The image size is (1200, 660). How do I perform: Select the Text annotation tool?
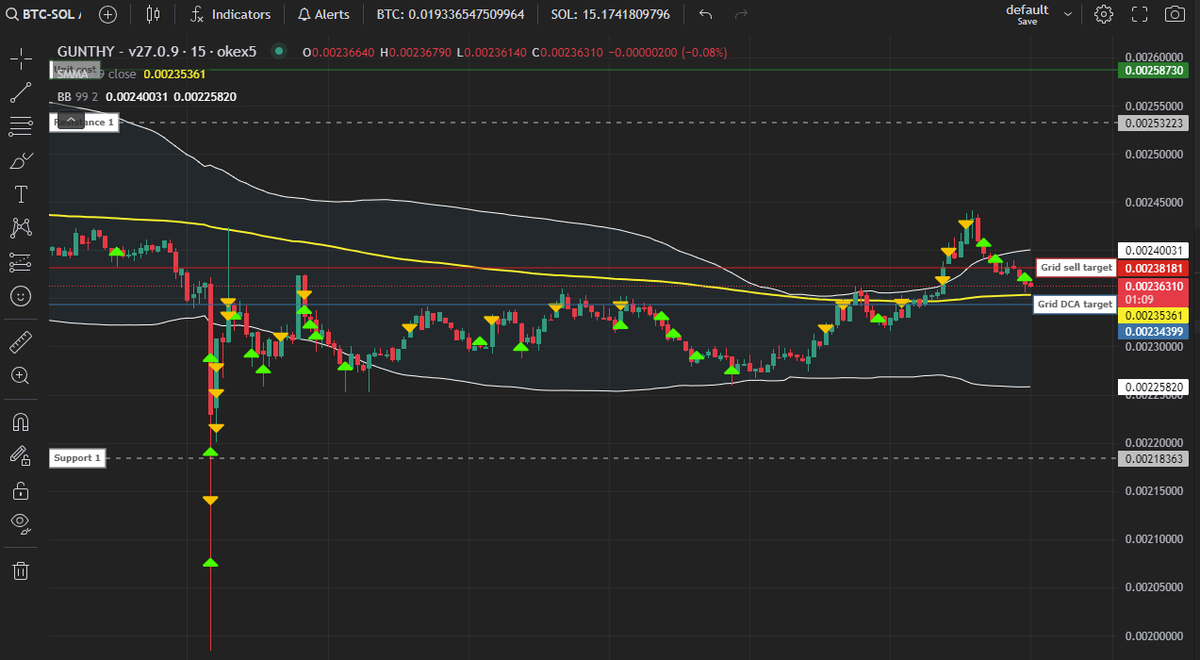tap(21, 194)
